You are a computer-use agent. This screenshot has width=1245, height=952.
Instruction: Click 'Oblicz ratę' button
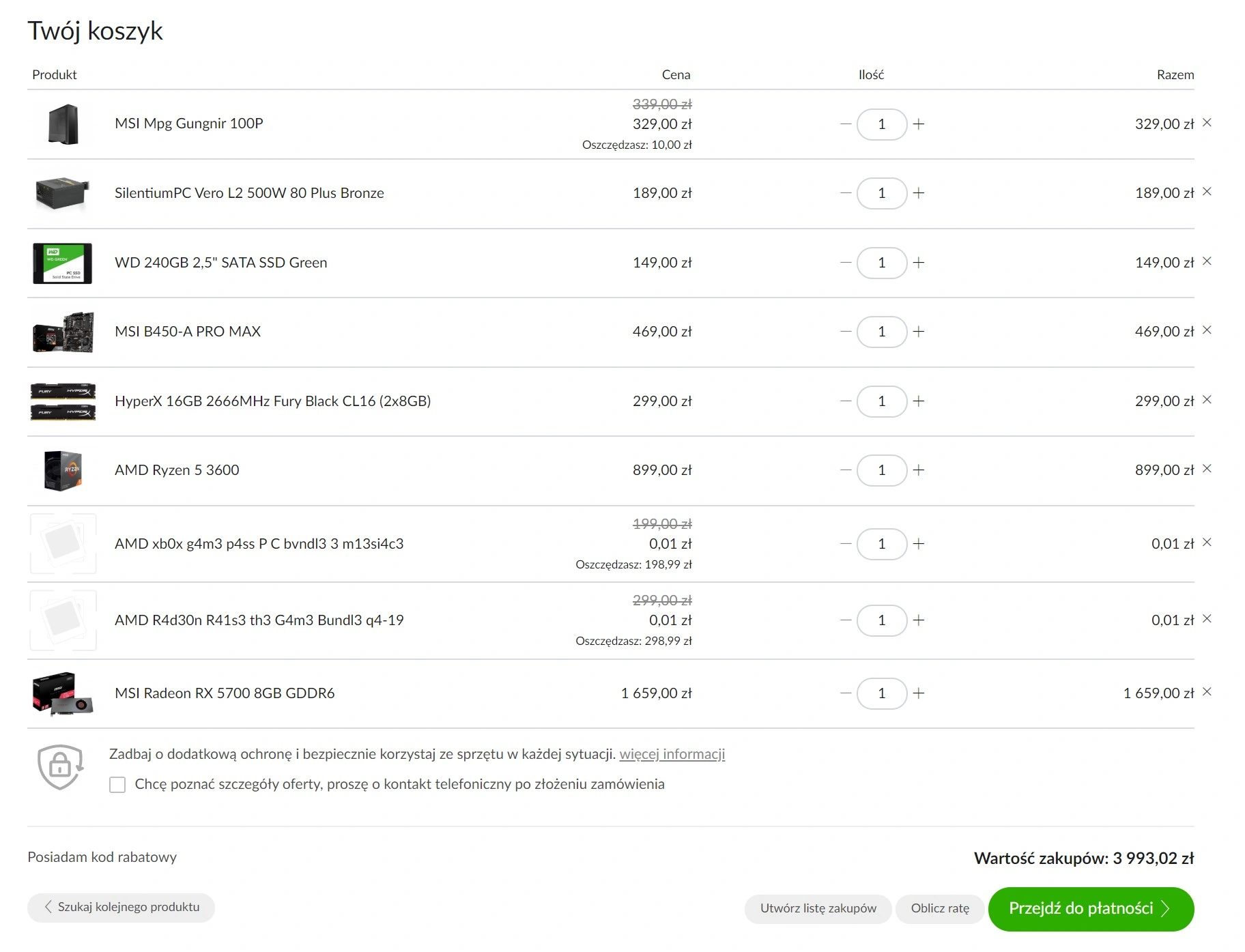tap(940, 909)
